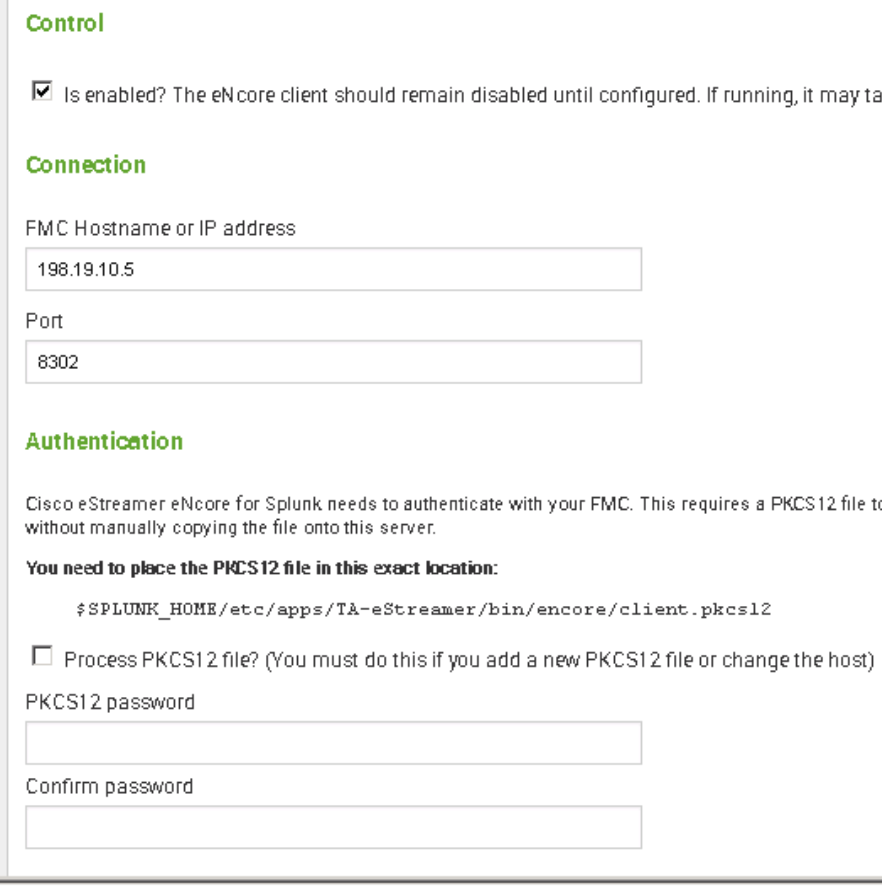The height and width of the screenshot is (886, 882).
Task: Select the Confirm password input box
Action: [333, 828]
